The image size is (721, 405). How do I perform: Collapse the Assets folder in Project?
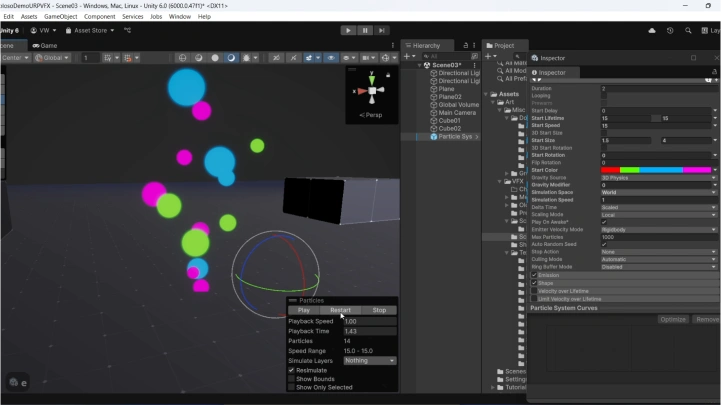(487, 94)
